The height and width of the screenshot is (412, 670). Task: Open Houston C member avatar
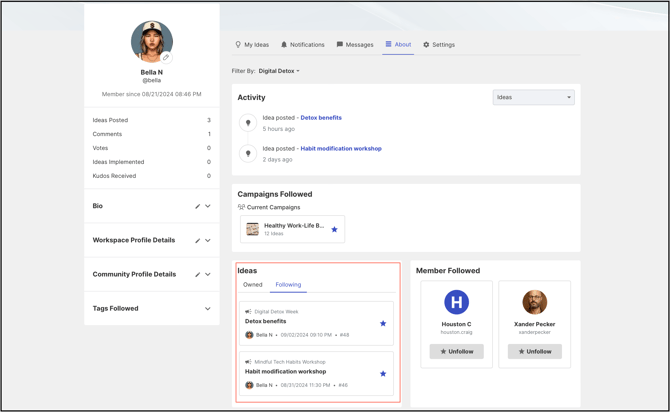tap(456, 302)
